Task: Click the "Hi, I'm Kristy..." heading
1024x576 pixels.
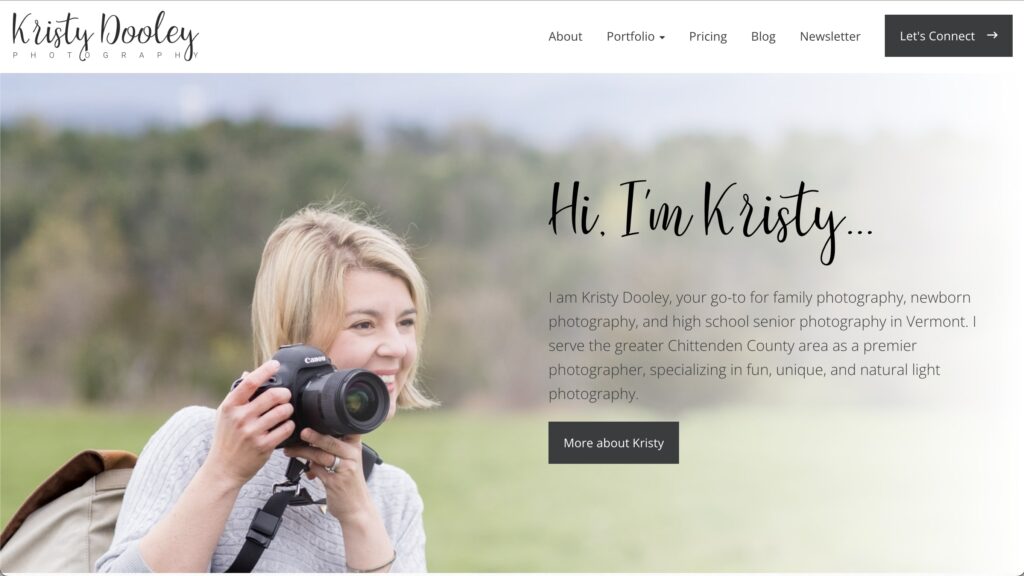Action: click(711, 219)
